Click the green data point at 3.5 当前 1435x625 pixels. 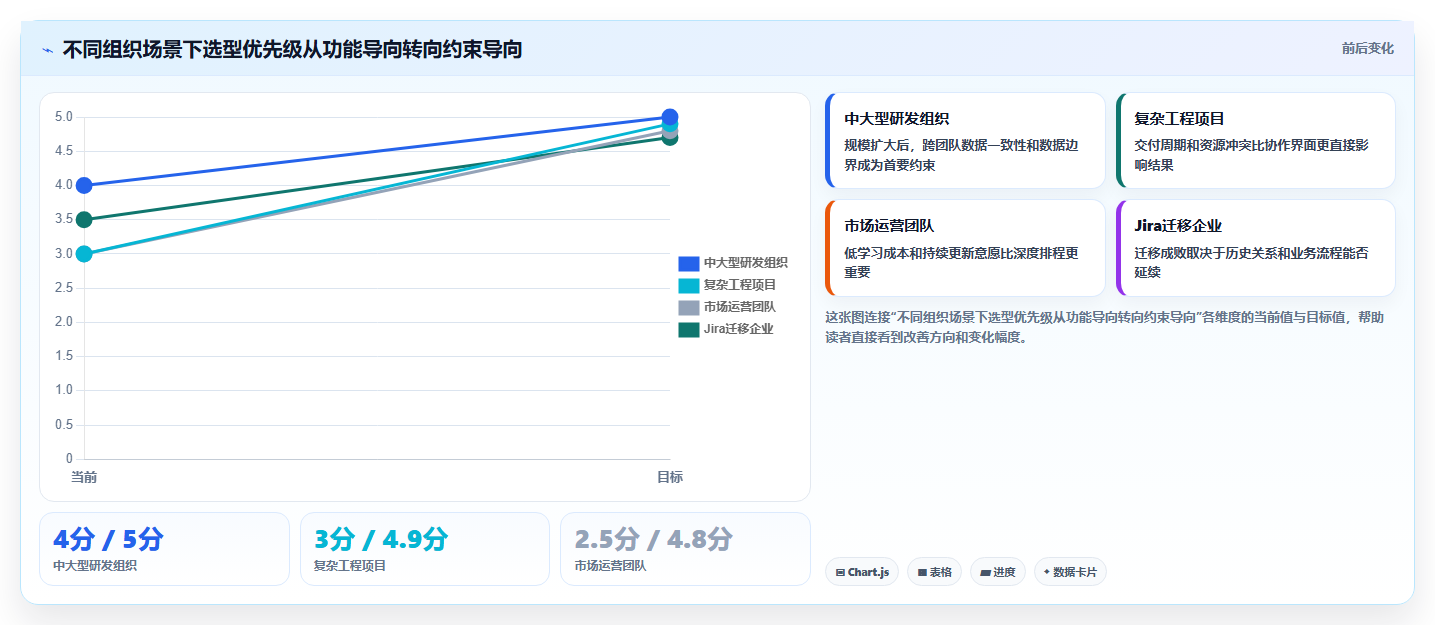pos(84,220)
